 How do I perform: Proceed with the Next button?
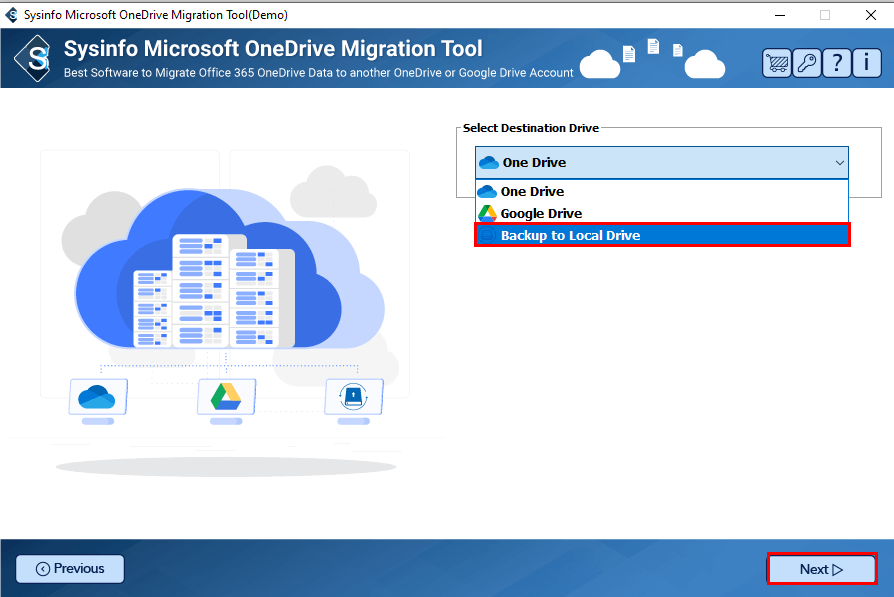click(x=821, y=569)
